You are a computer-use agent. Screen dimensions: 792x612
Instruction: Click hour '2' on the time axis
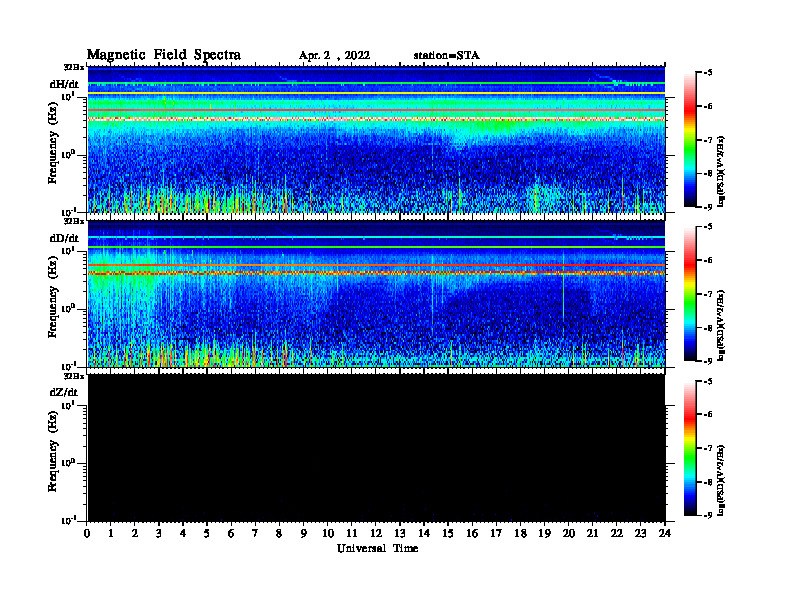135,534
